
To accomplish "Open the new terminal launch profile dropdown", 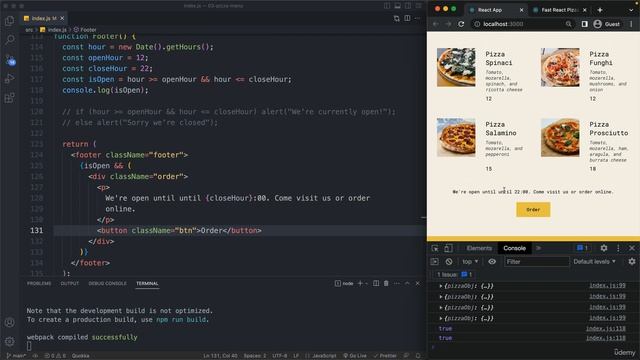I will click(366, 283).
